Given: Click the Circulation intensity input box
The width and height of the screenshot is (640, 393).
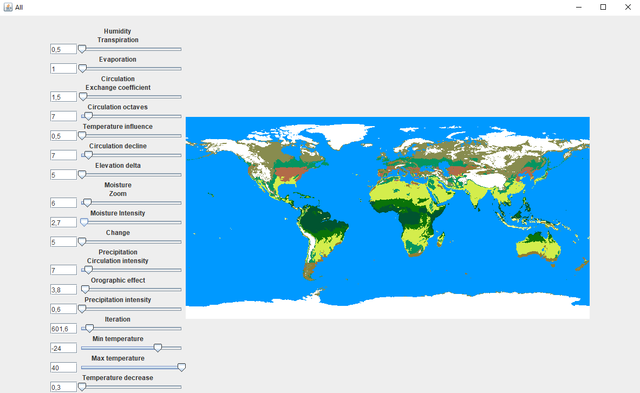Looking at the screenshot, I should pos(63,270).
